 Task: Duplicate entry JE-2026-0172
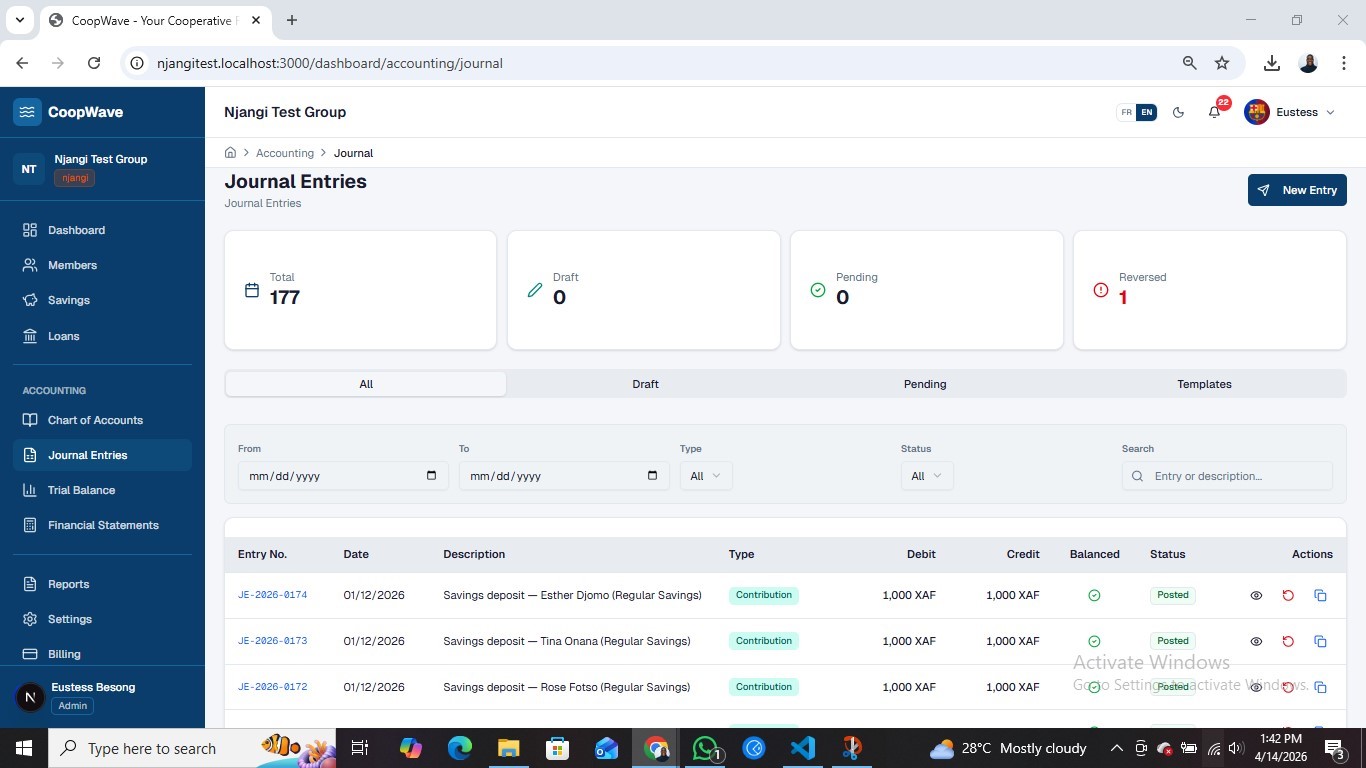click(x=1320, y=687)
